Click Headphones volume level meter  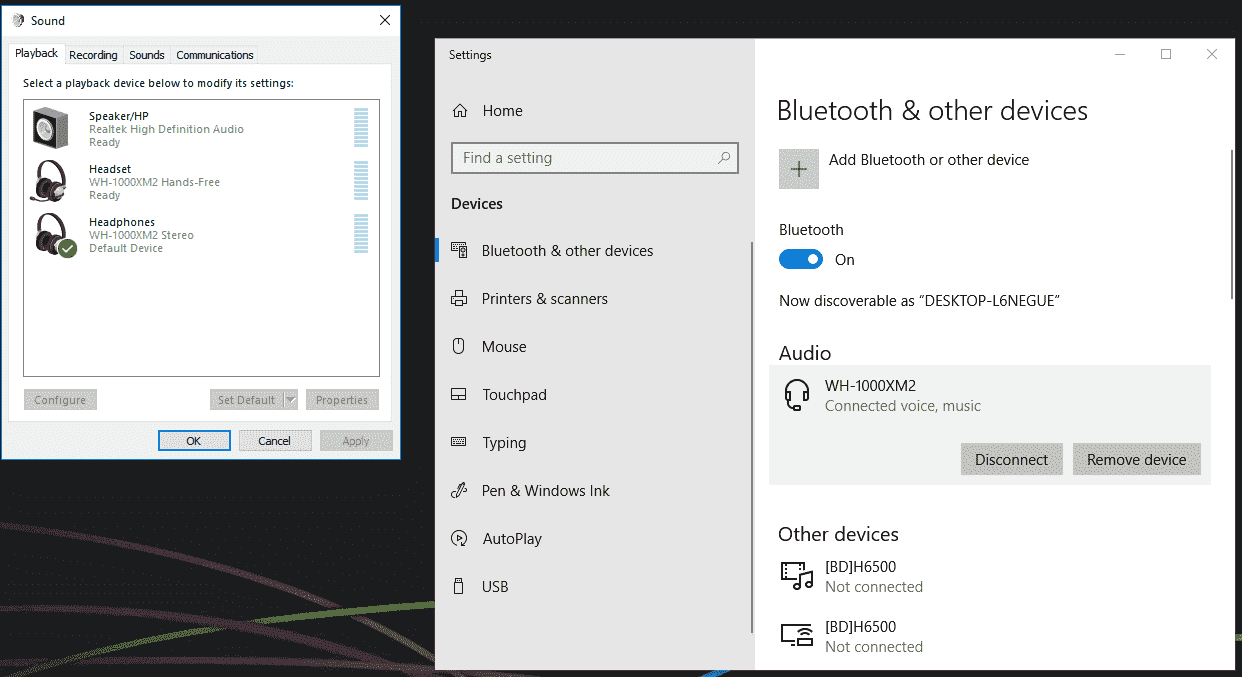pos(361,234)
